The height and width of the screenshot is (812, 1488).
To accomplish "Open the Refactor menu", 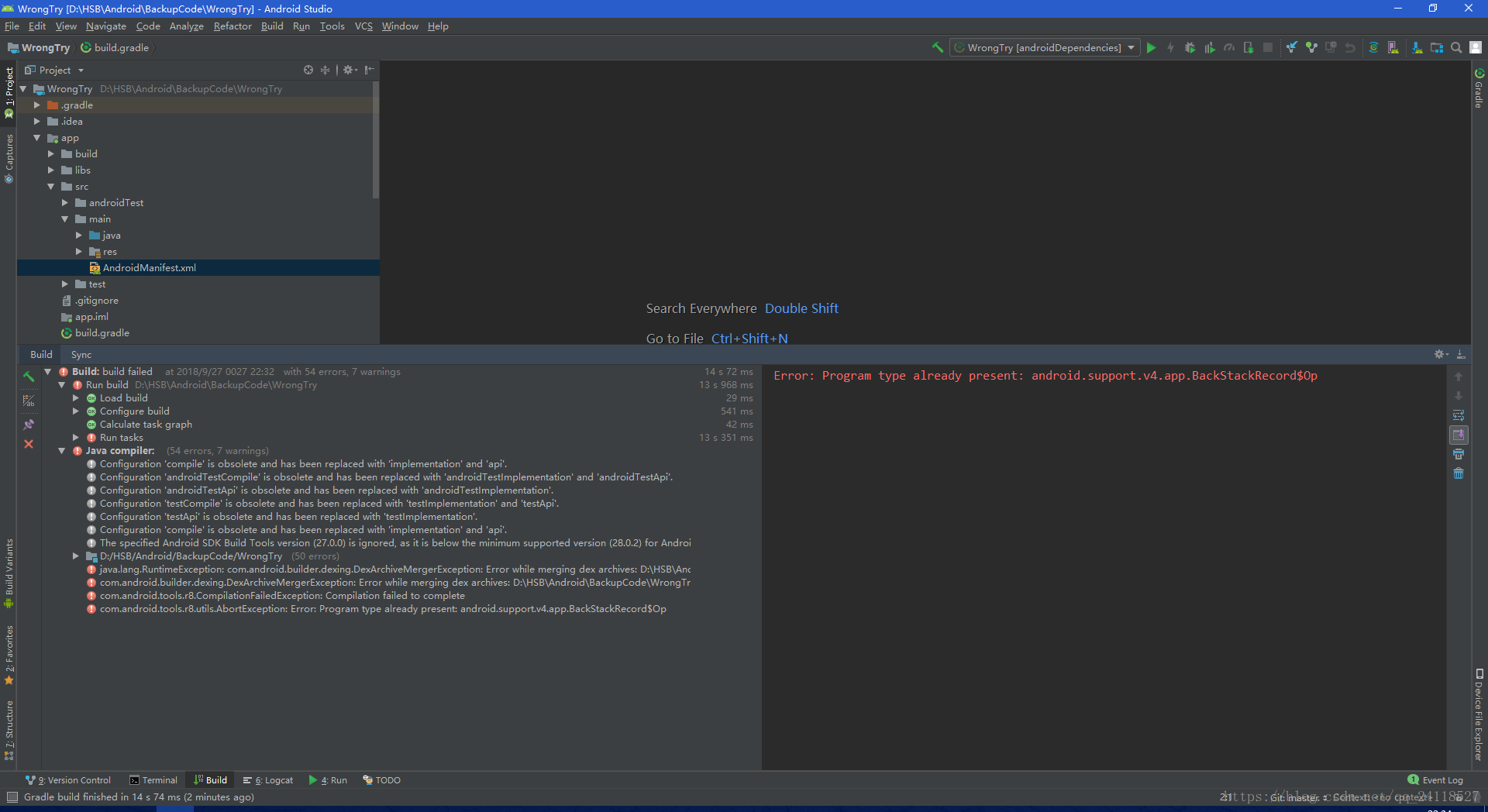I will pyautogui.click(x=232, y=26).
